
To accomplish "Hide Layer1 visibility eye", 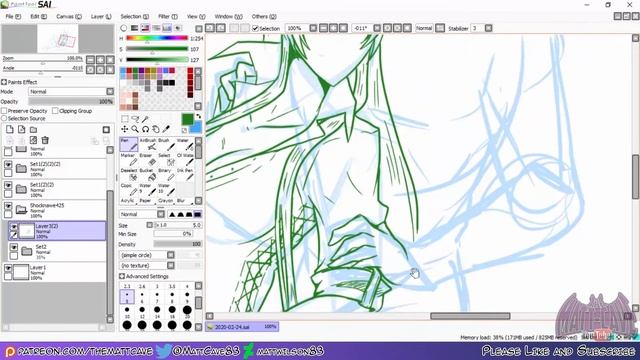I will [x=8, y=268].
